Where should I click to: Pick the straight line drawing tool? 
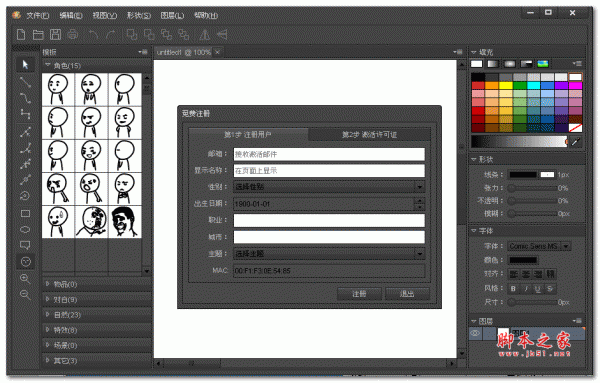[25, 82]
